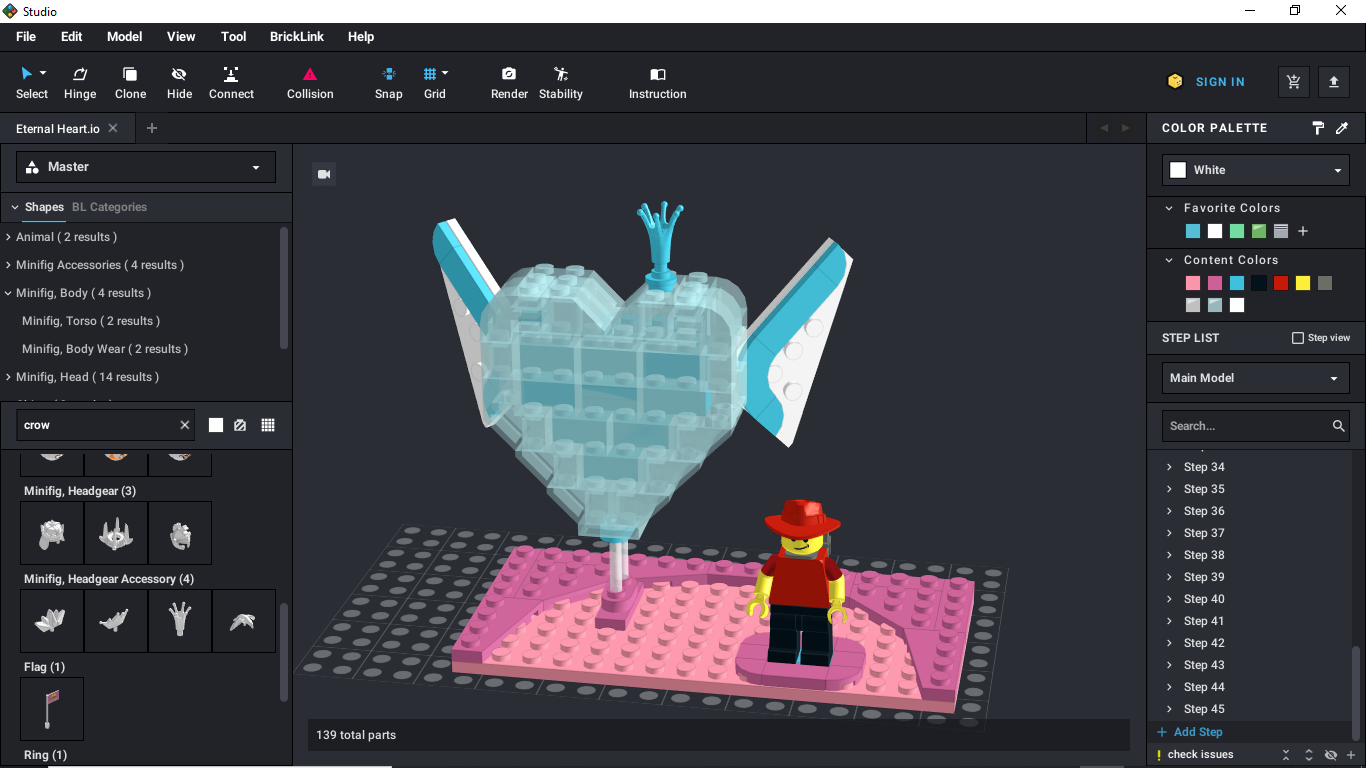Toggle Snap in the toolbar

pyautogui.click(x=389, y=82)
